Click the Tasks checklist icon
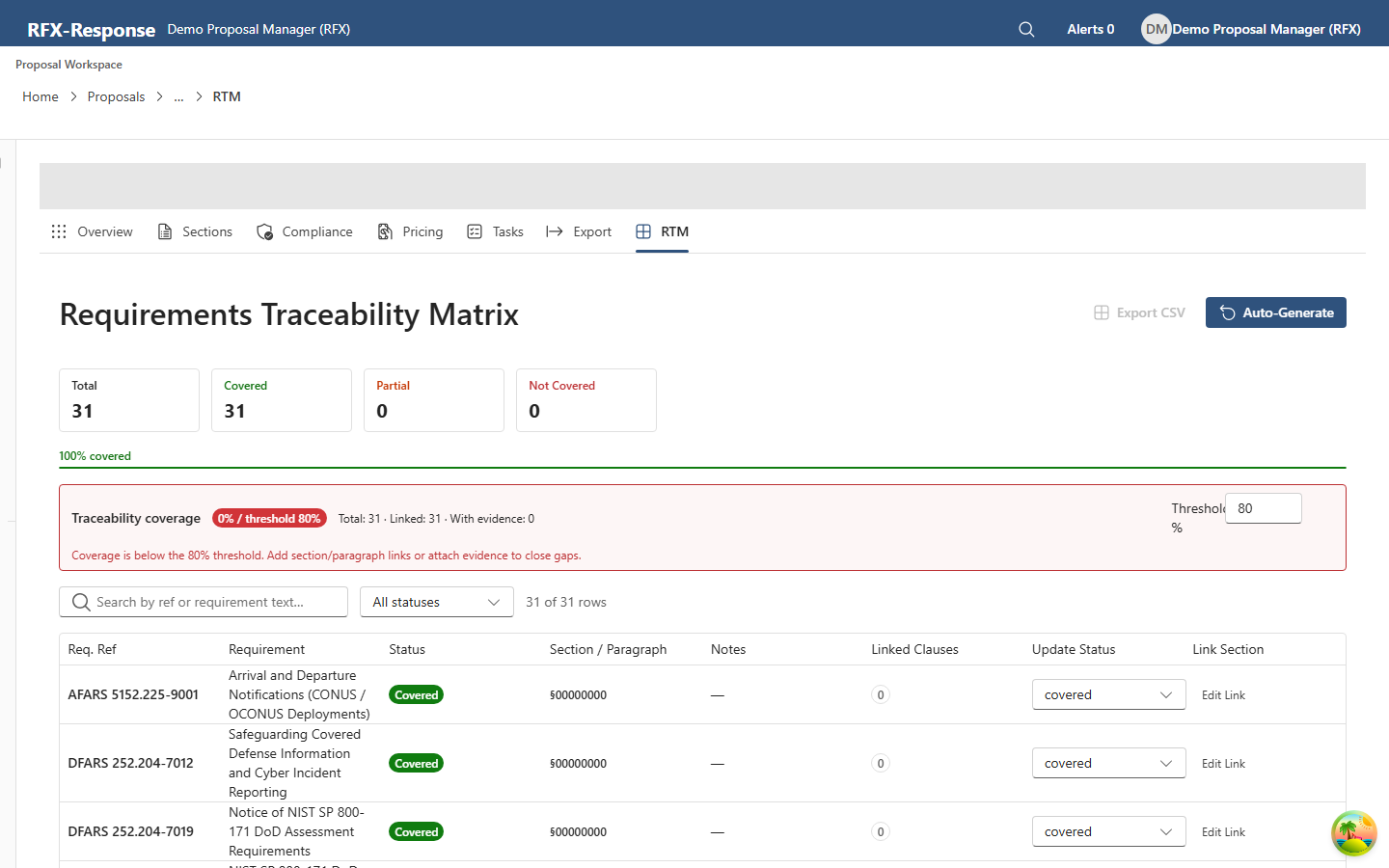This screenshot has height=868, width=1389. pos(475,231)
